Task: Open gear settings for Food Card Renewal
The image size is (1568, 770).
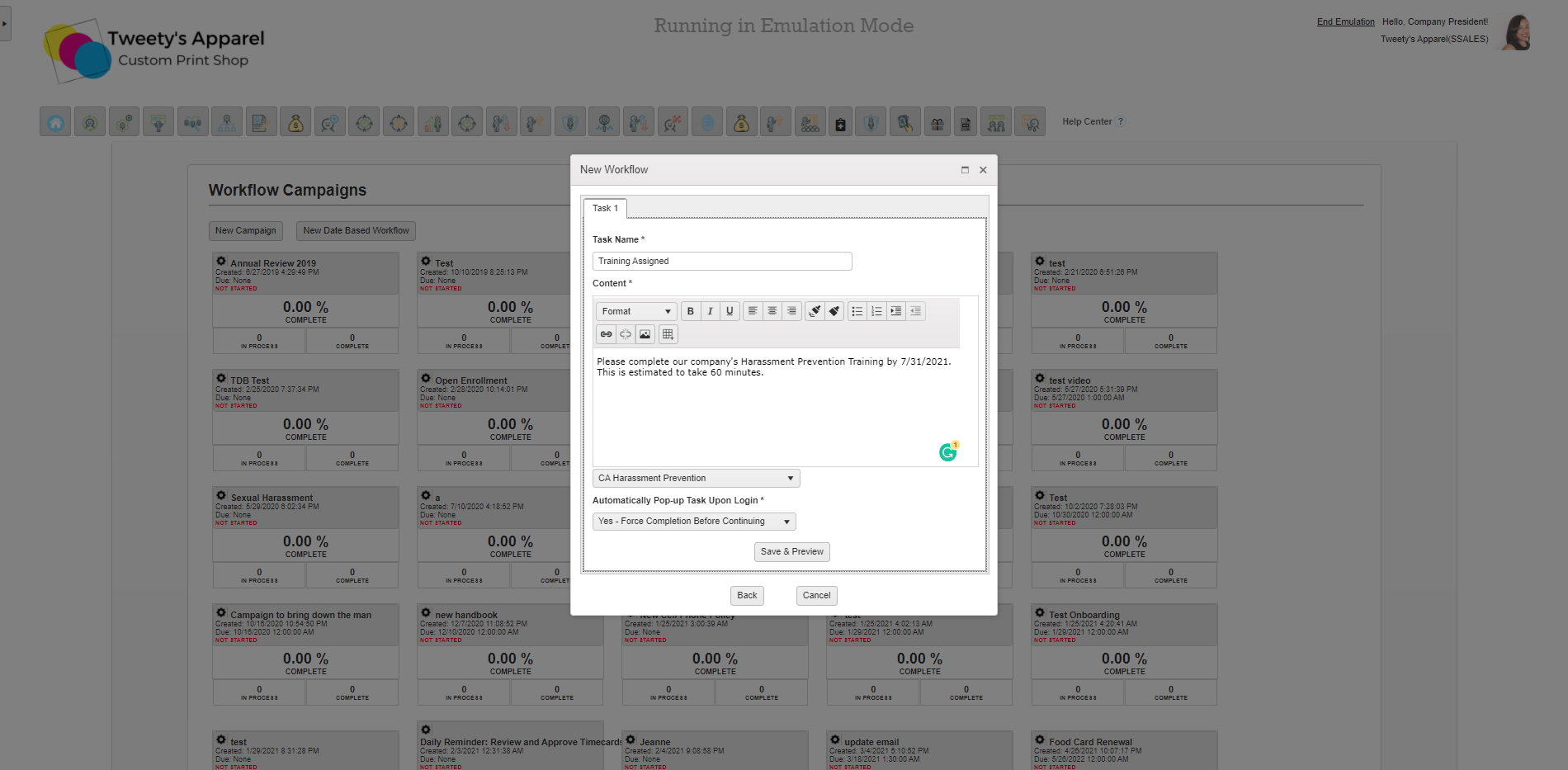Action: pyautogui.click(x=1040, y=740)
